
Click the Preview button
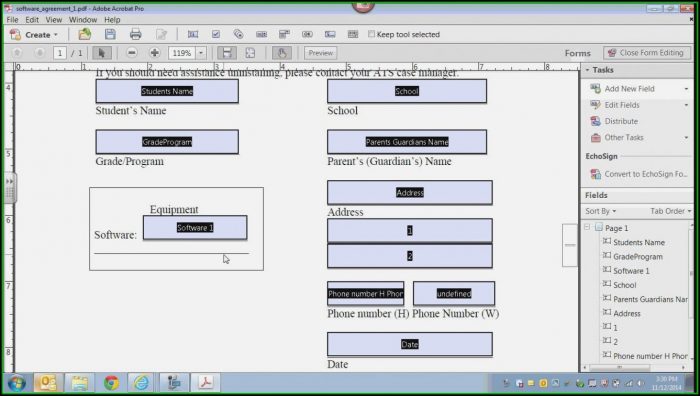click(x=321, y=53)
